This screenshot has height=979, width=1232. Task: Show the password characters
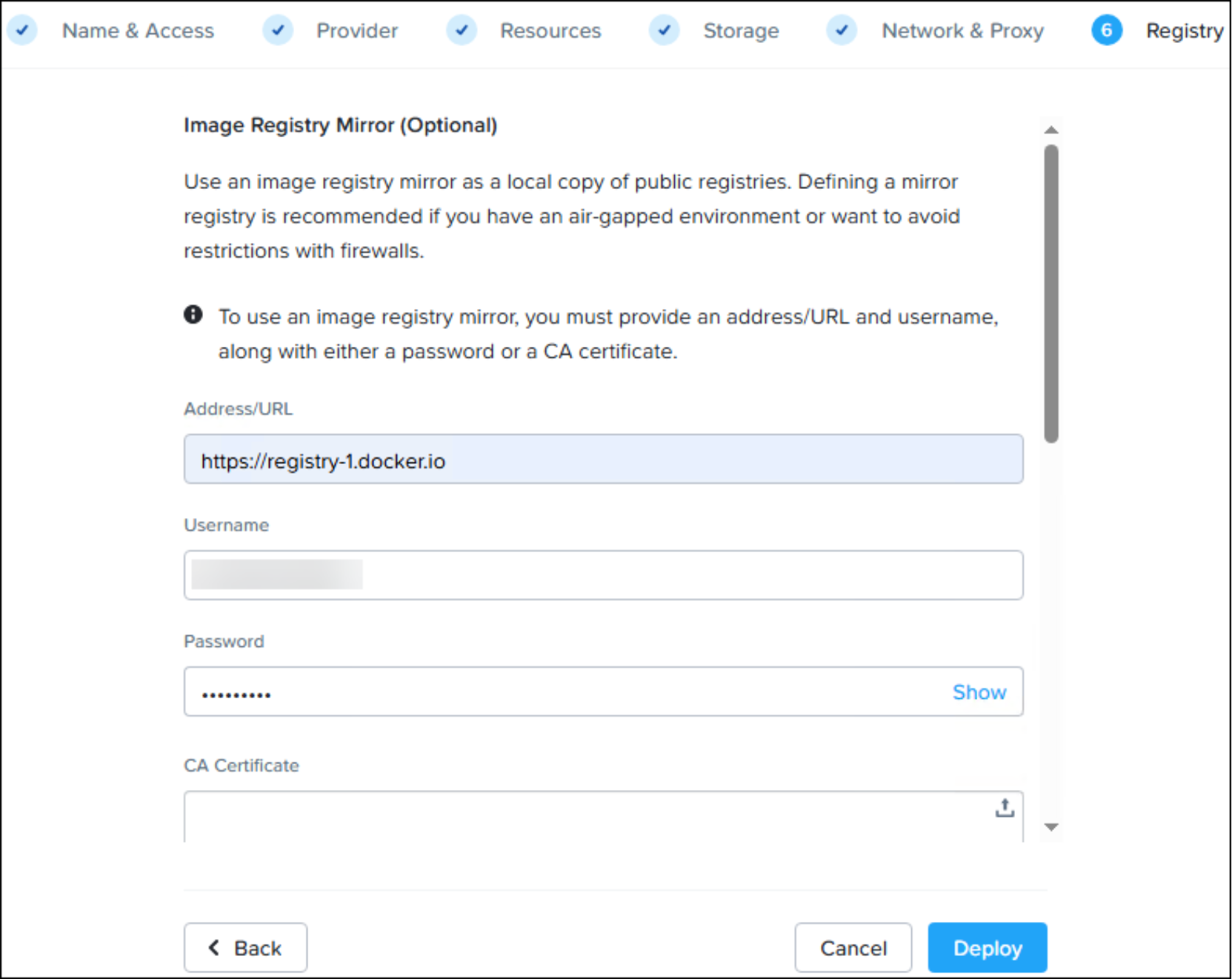pos(979,692)
